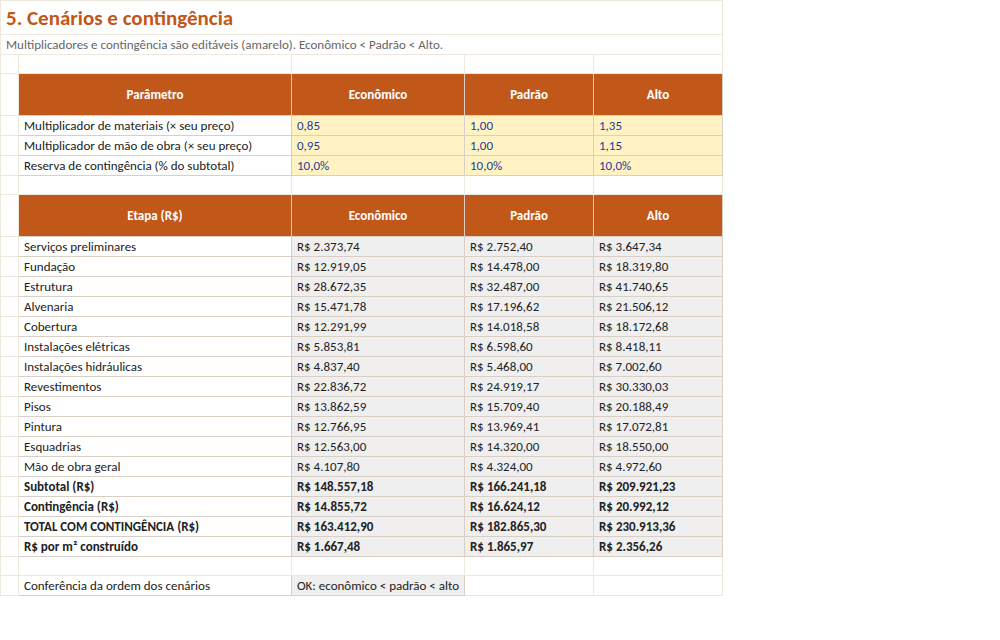The width and height of the screenshot is (1000, 640).
Task: Select the Econômico mão de obra multiplier 0,95
Action: [378, 146]
